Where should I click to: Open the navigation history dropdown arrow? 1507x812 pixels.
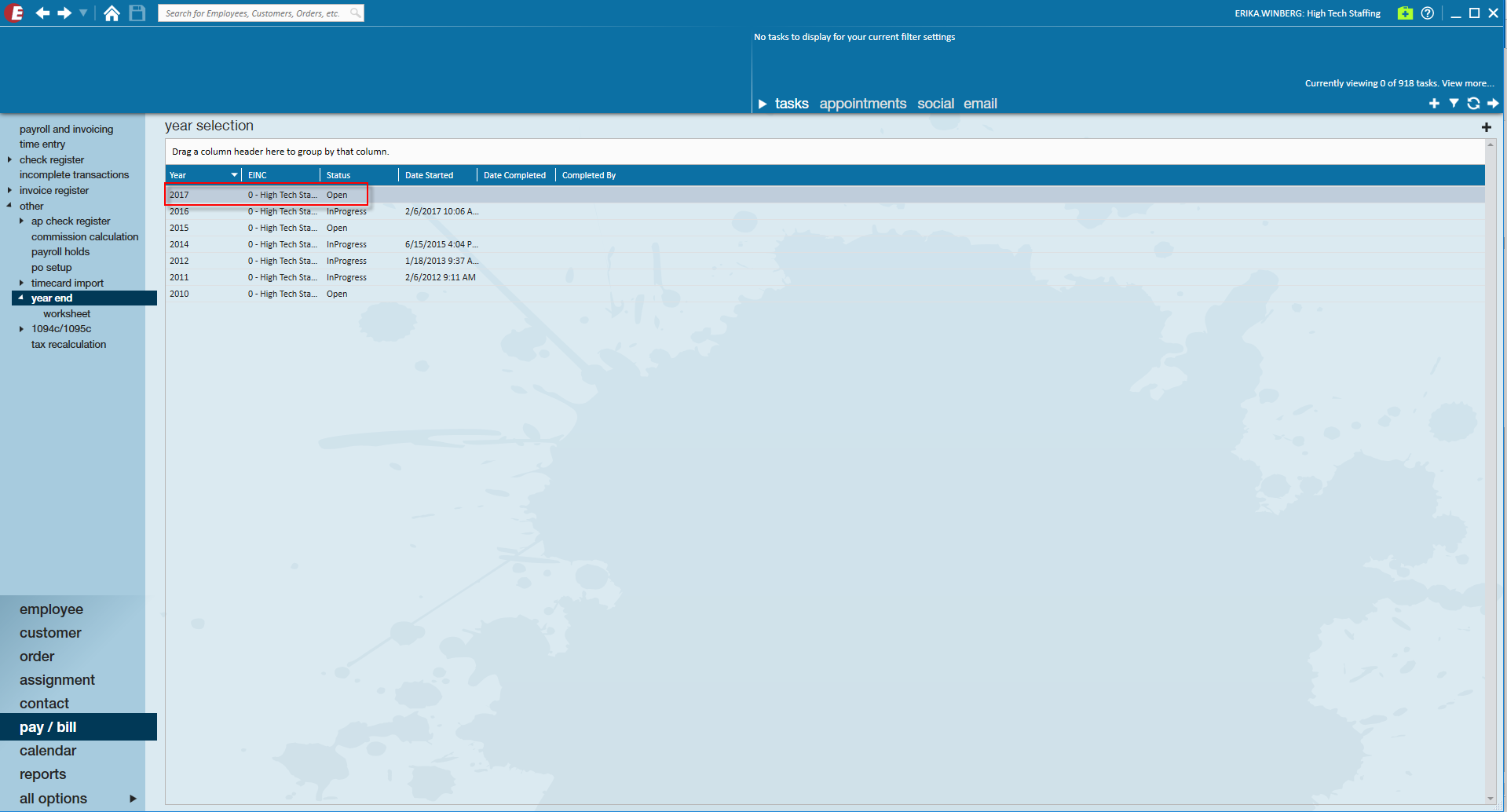tap(83, 13)
